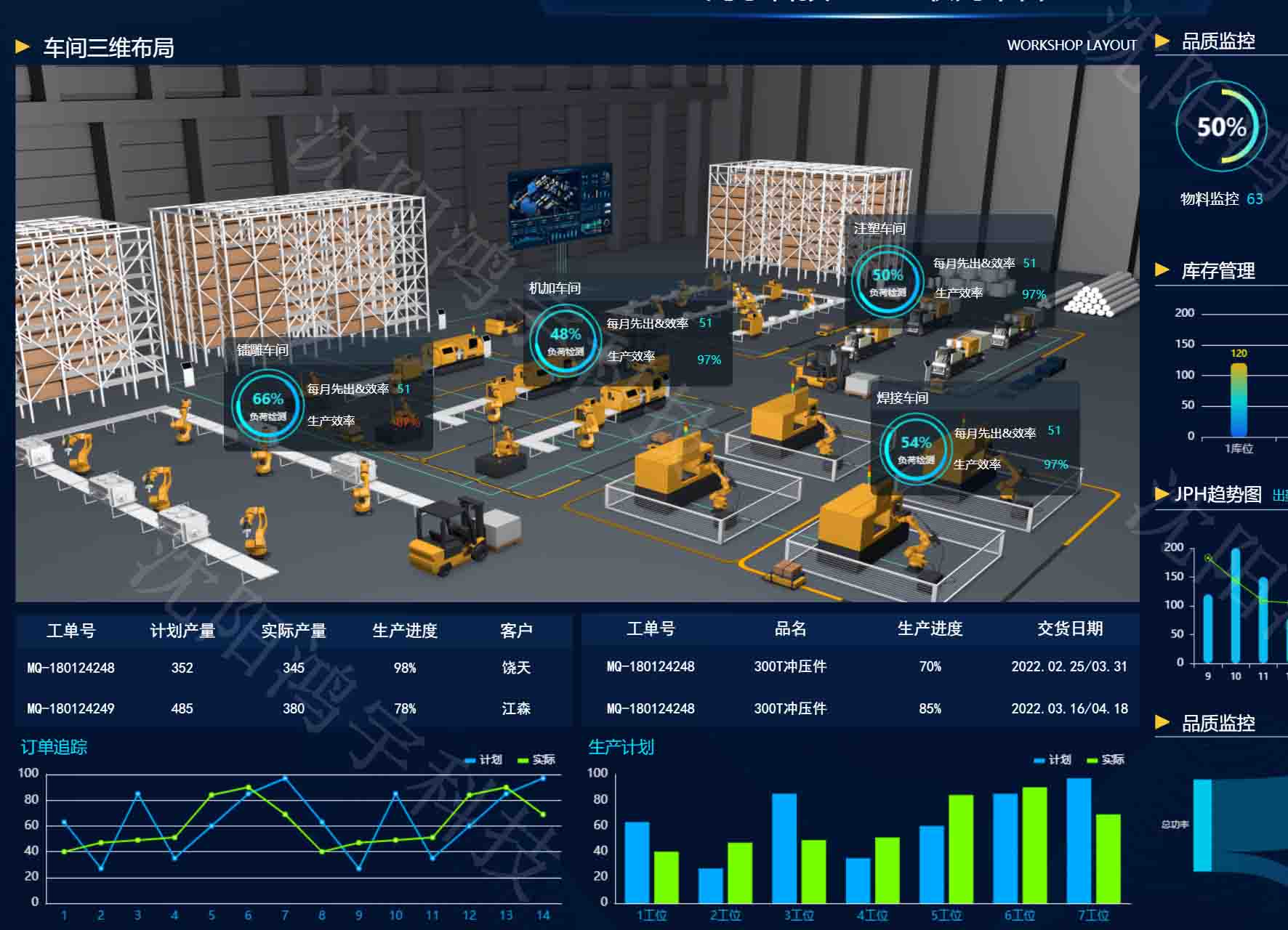Select the 注塑车间 50% load gauge

(x=887, y=281)
